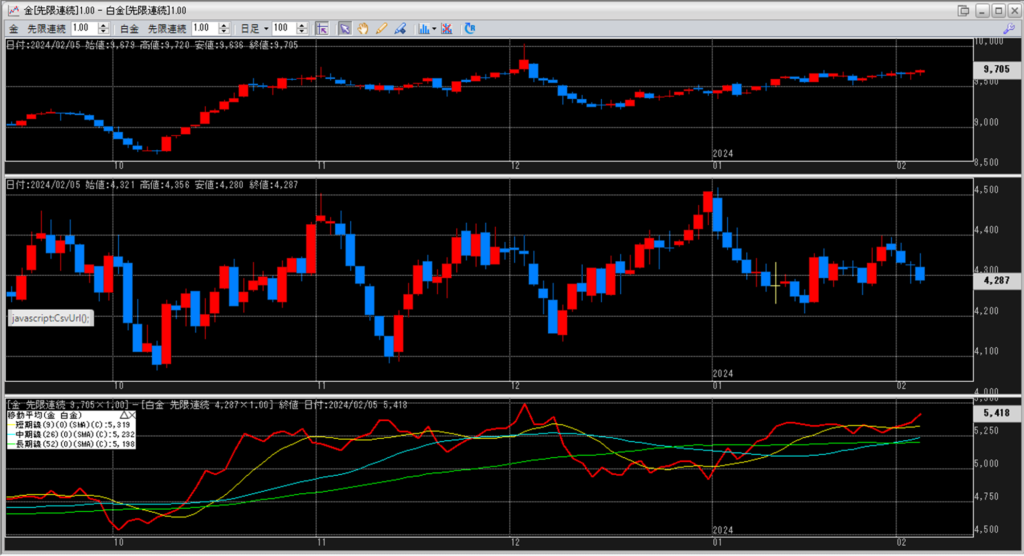Click the detach window icon in title bar
Screen dimensions: 1024x556
[963, 10]
